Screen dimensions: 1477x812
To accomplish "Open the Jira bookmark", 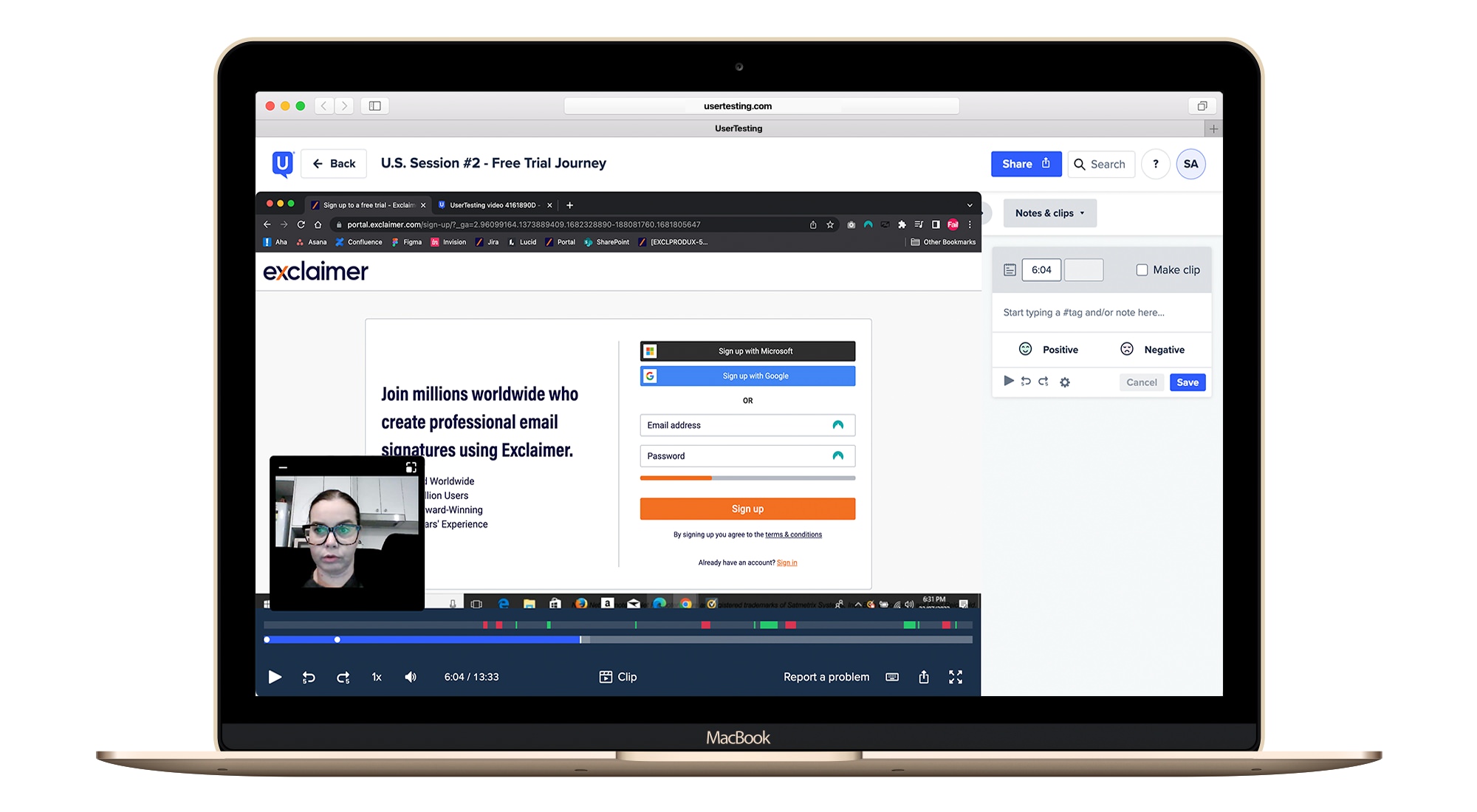I will pos(487,242).
